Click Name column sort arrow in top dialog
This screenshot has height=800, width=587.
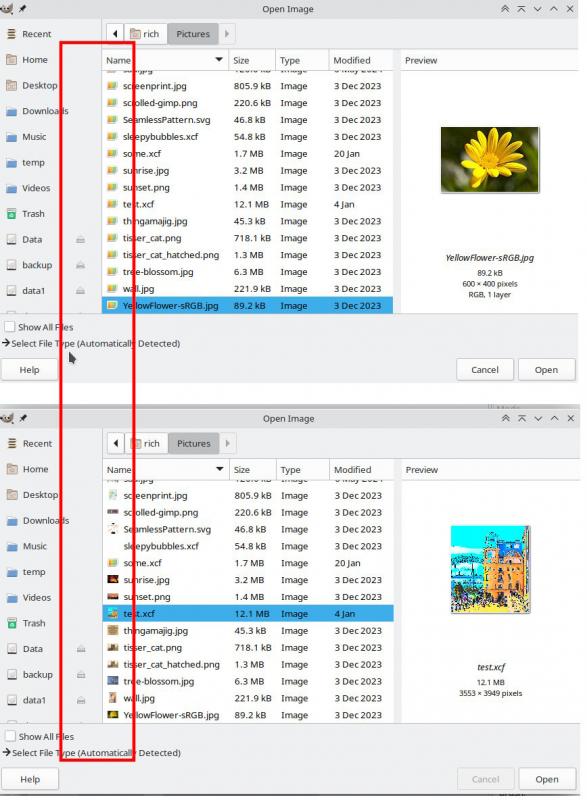tap(219, 59)
